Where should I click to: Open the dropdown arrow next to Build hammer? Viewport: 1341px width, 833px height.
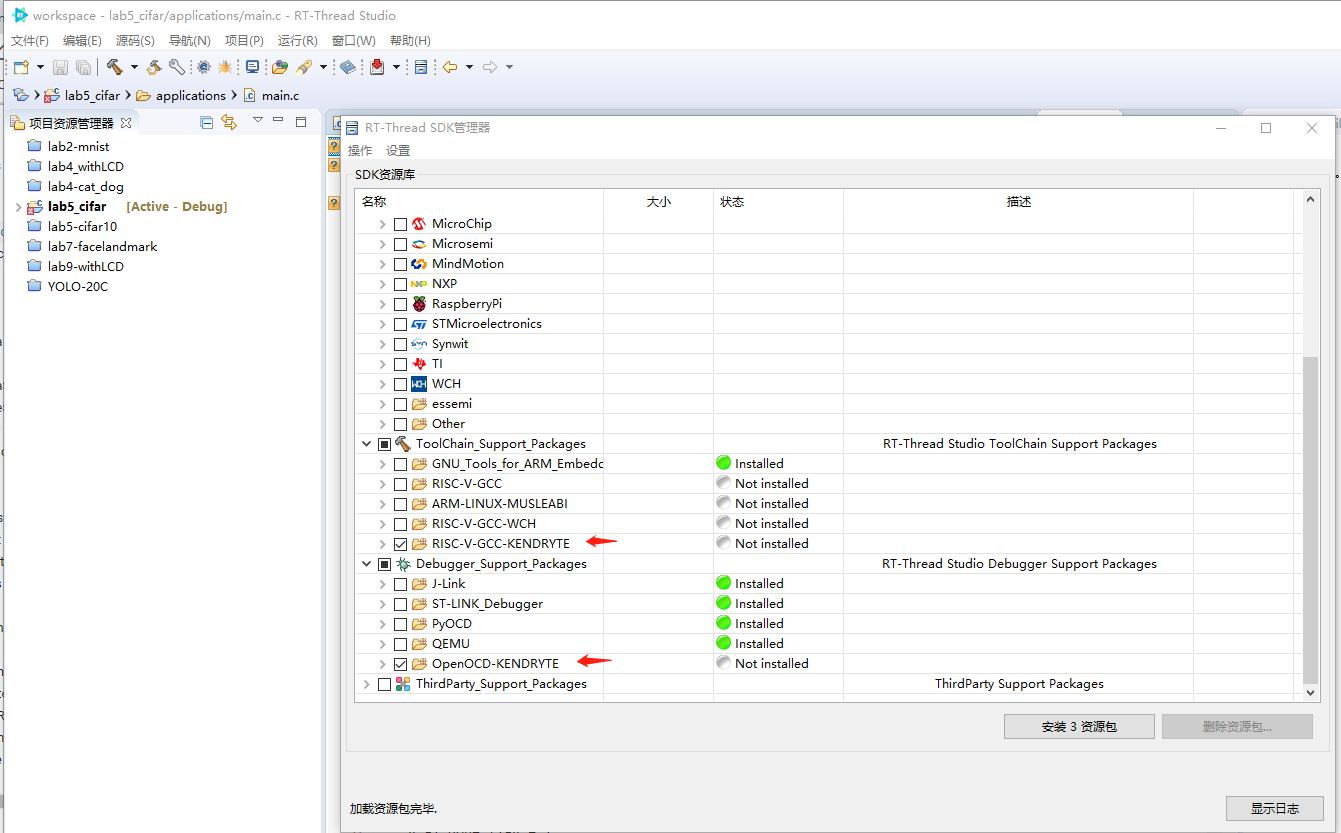click(134, 67)
